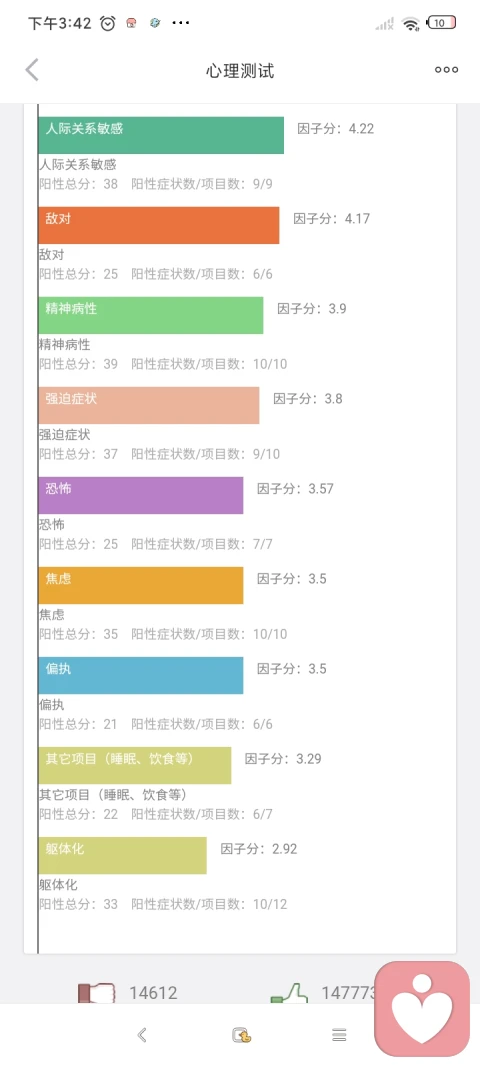Screen dimensions: 480x1067
Task: Select the 强迫症状 pink bar
Action: pos(149,405)
